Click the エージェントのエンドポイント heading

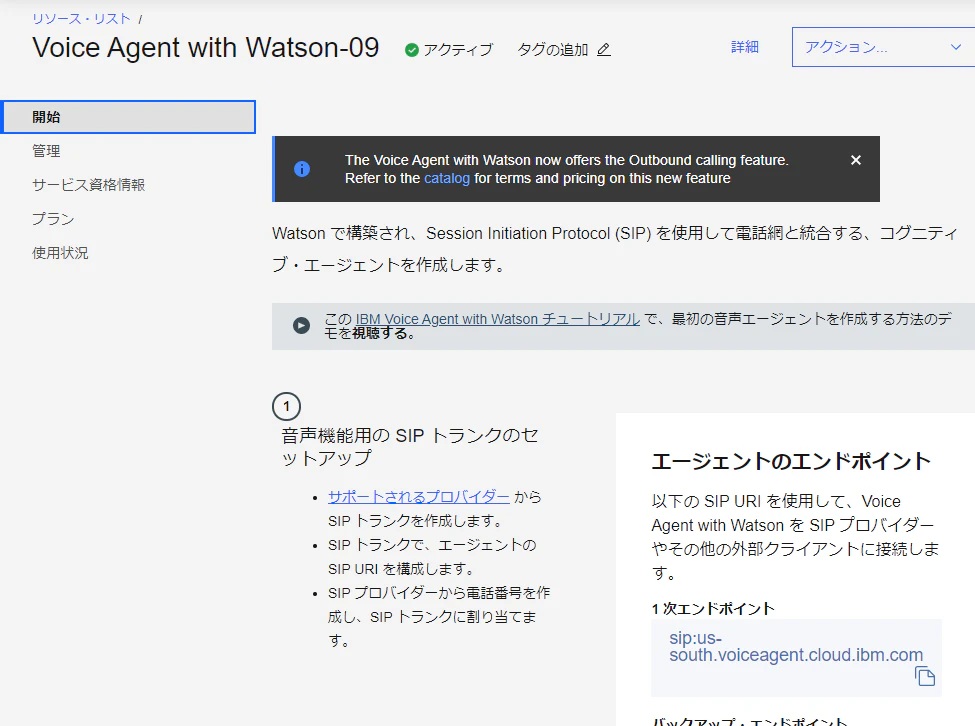click(x=791, y=461)
